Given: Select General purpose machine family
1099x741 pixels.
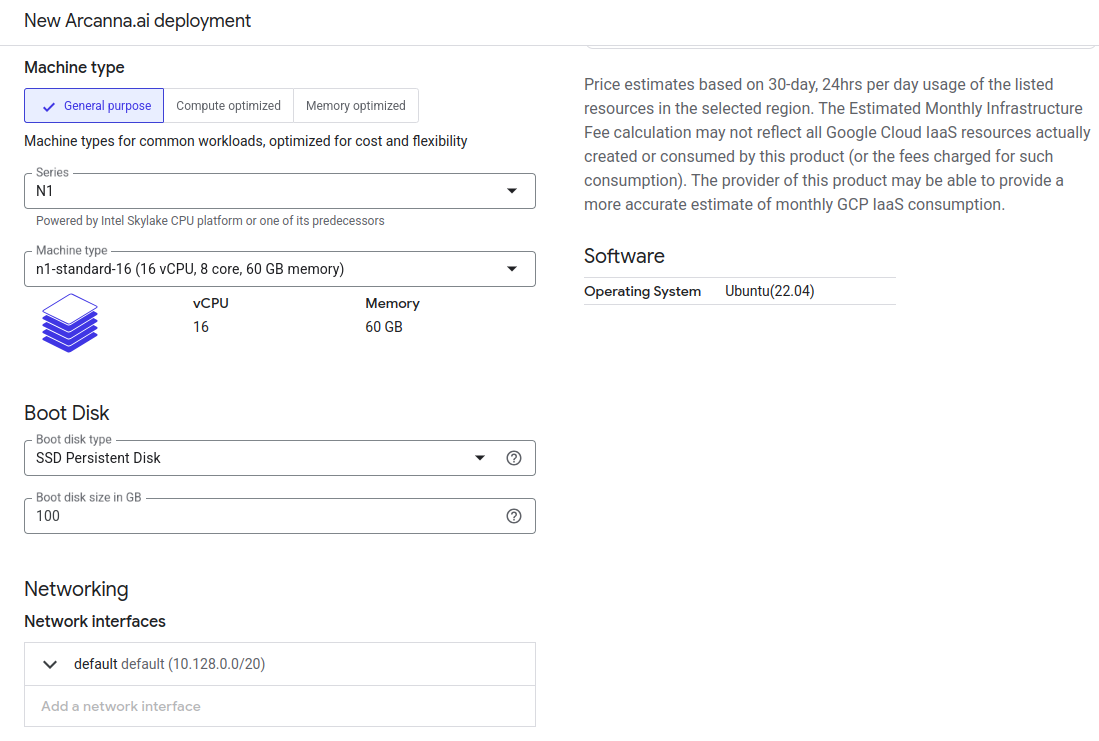Looking at the screenshot, I should click(94, 106).
